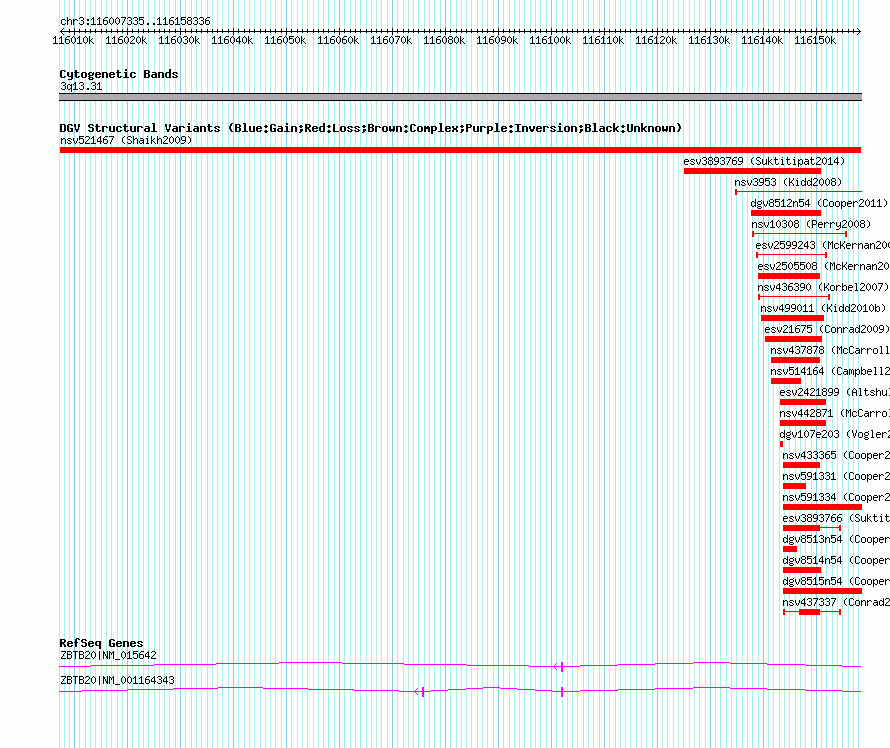Open nsv10308 (Perry2008) variant details
This screenshot has width=890, height=748.
click(x=811, y=224)
